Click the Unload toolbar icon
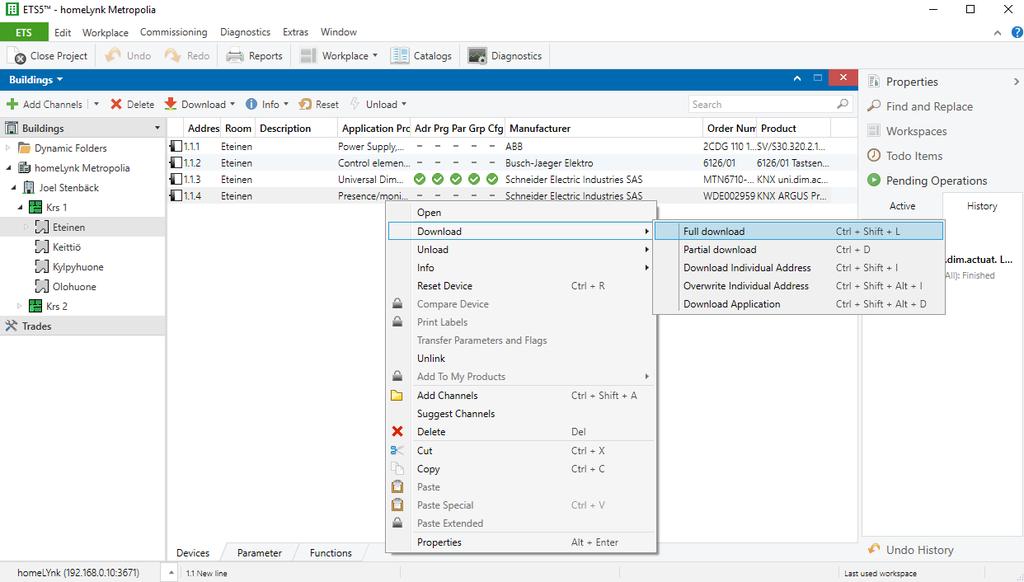Screen dimensions: 1024x582 click(355, 104)
